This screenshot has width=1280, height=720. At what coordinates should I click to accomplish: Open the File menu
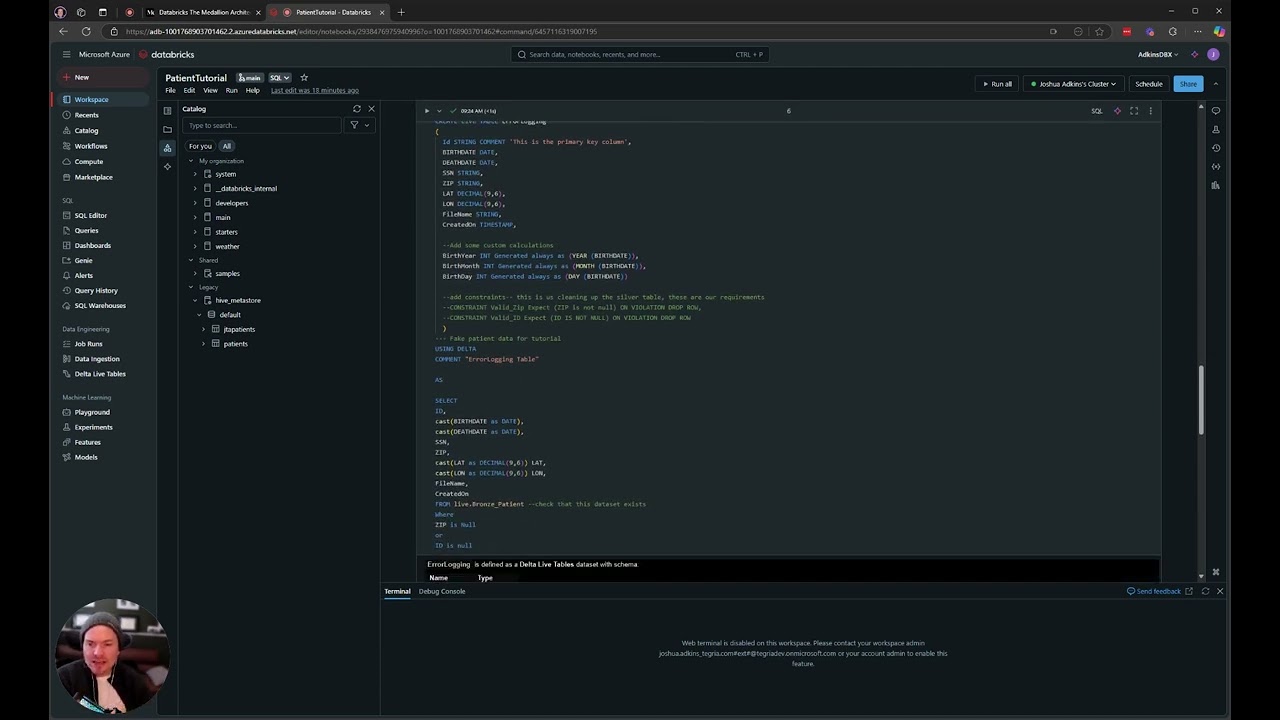click(x=171, y=90)
